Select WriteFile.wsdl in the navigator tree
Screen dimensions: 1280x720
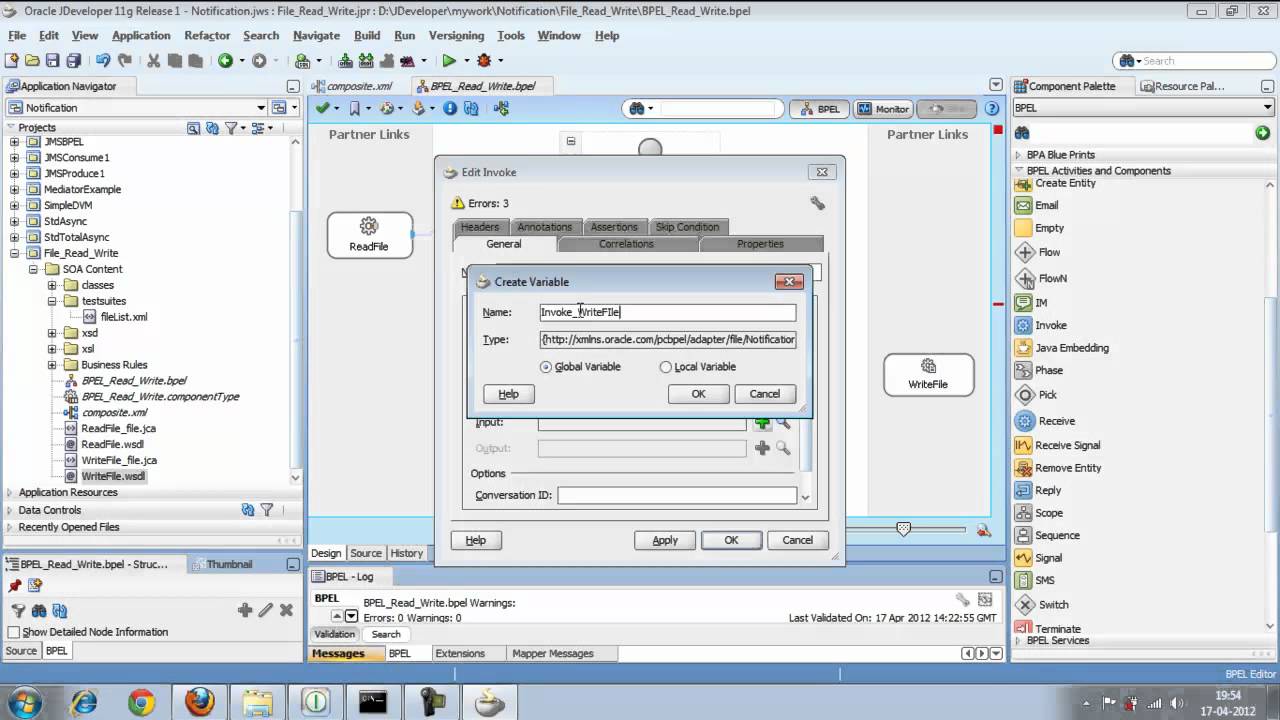[113, 476]
